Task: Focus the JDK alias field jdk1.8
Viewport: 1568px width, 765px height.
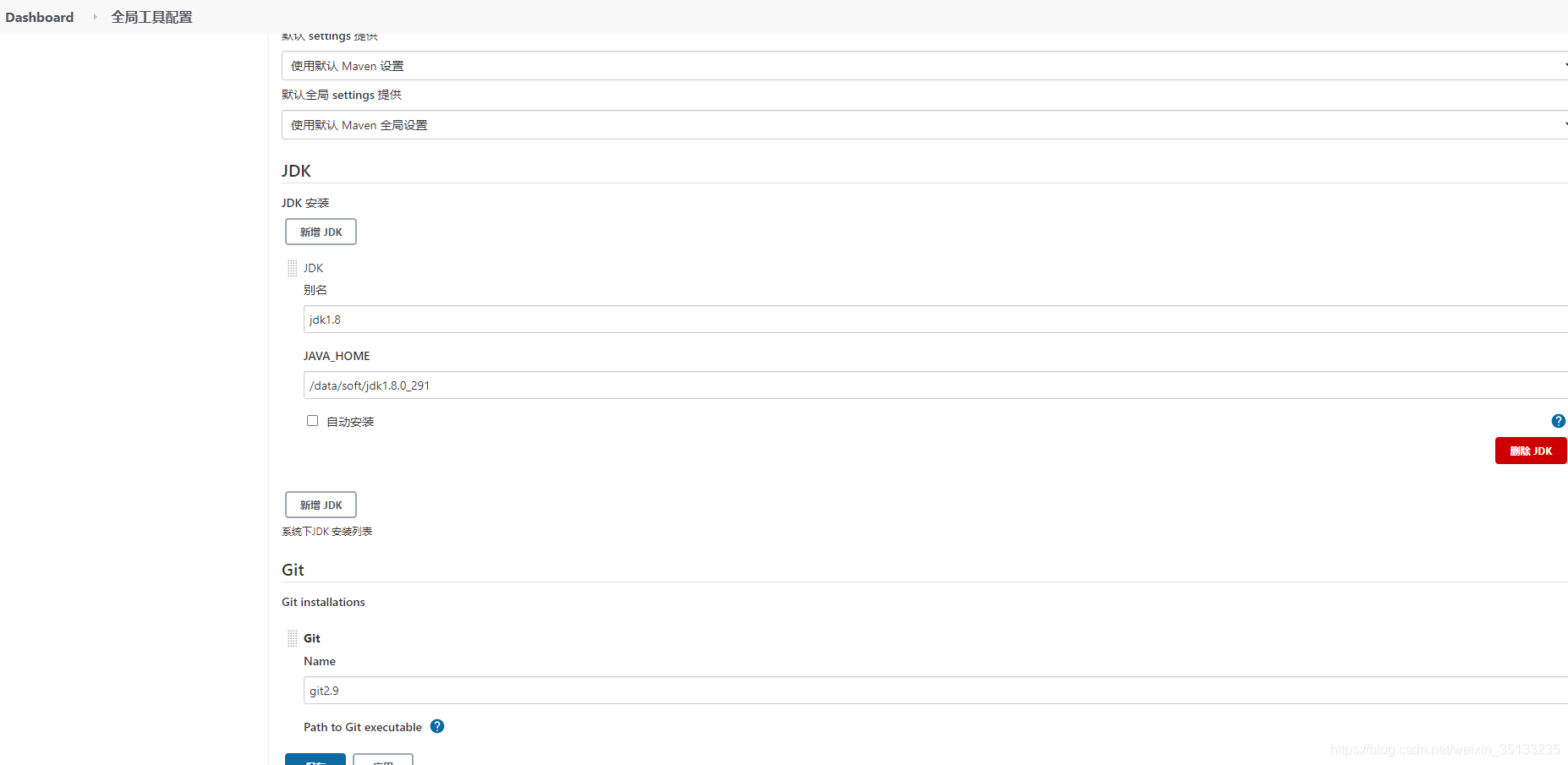Action: 935,320
